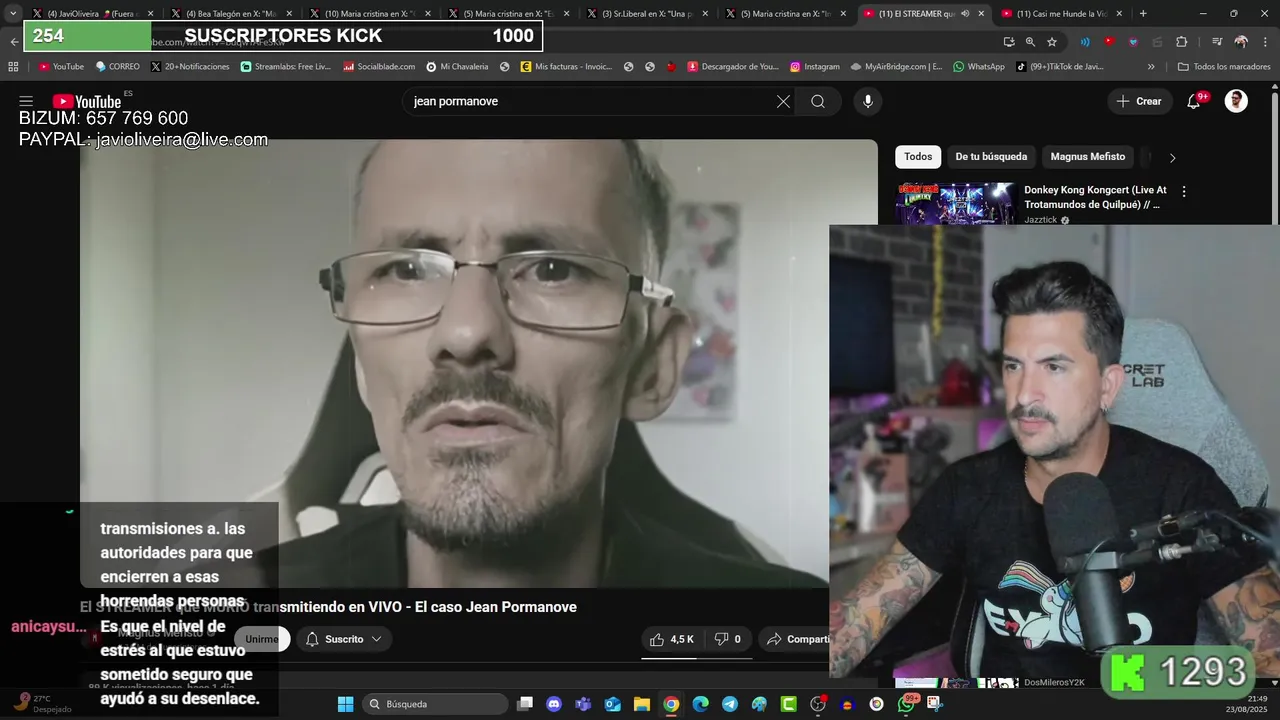
Task: Bookmark this page with the star
Action: (1052, 42)
